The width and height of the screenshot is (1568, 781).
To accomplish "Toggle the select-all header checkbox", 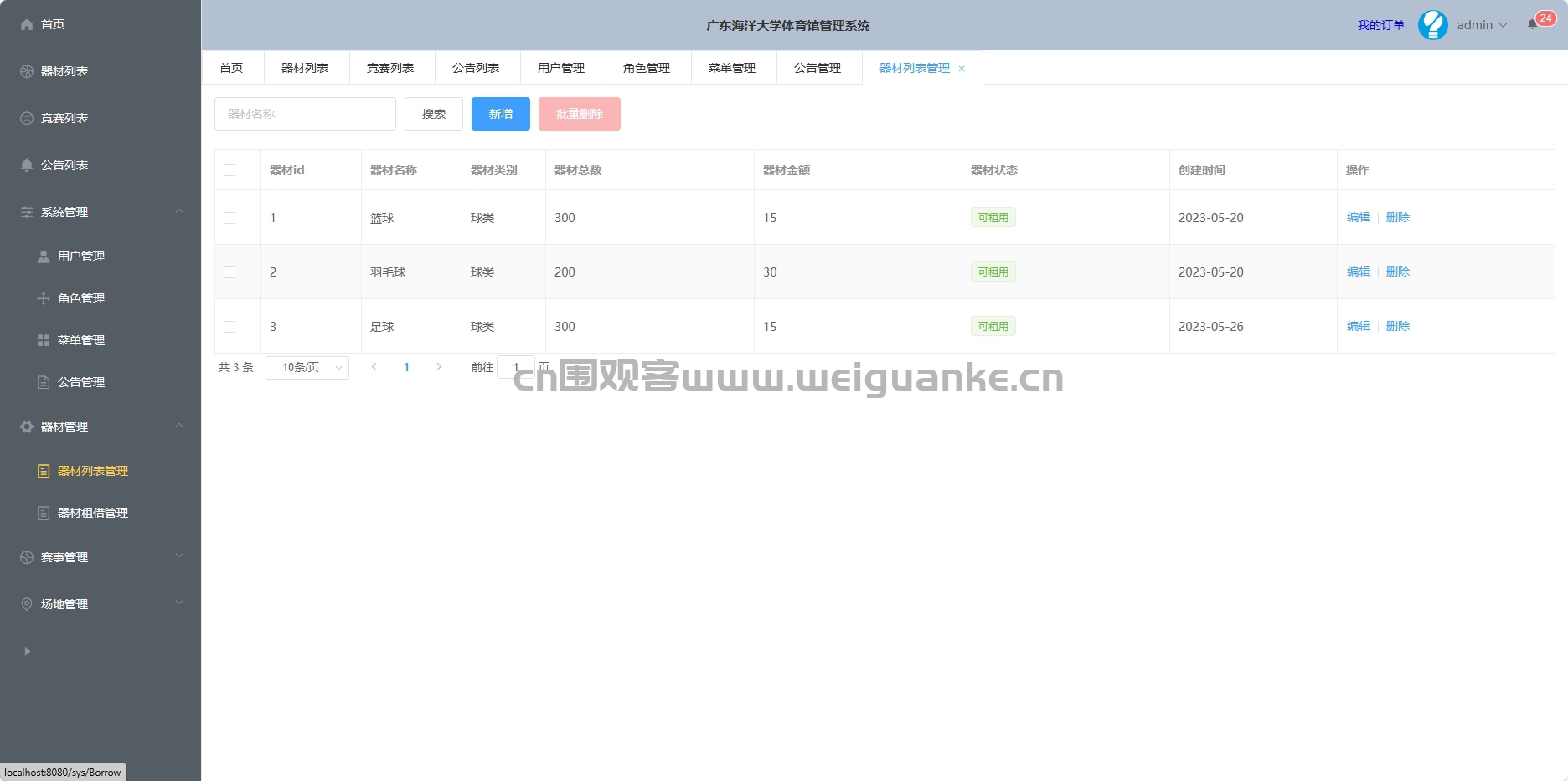I will [230, 170].
